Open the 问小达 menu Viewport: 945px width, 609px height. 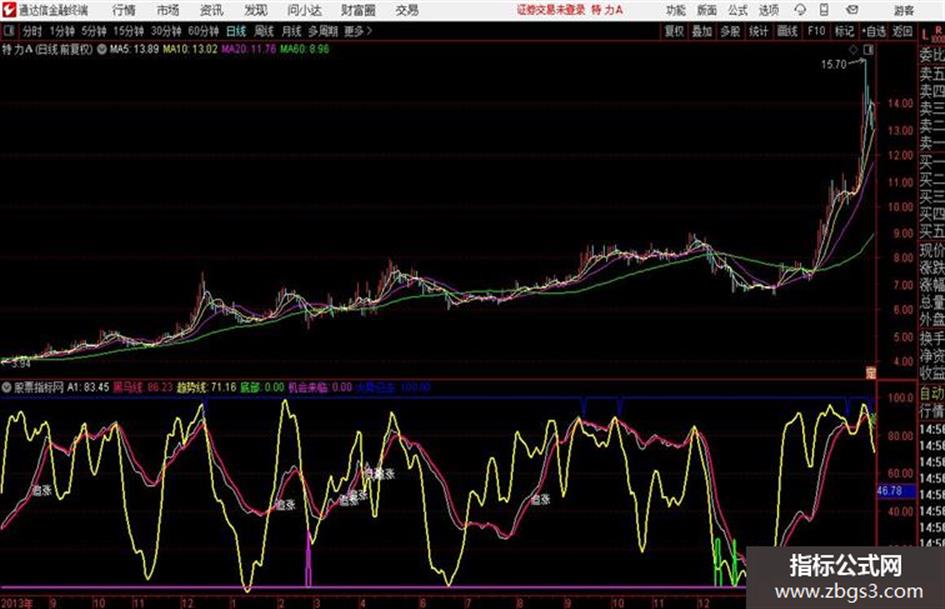304,10
